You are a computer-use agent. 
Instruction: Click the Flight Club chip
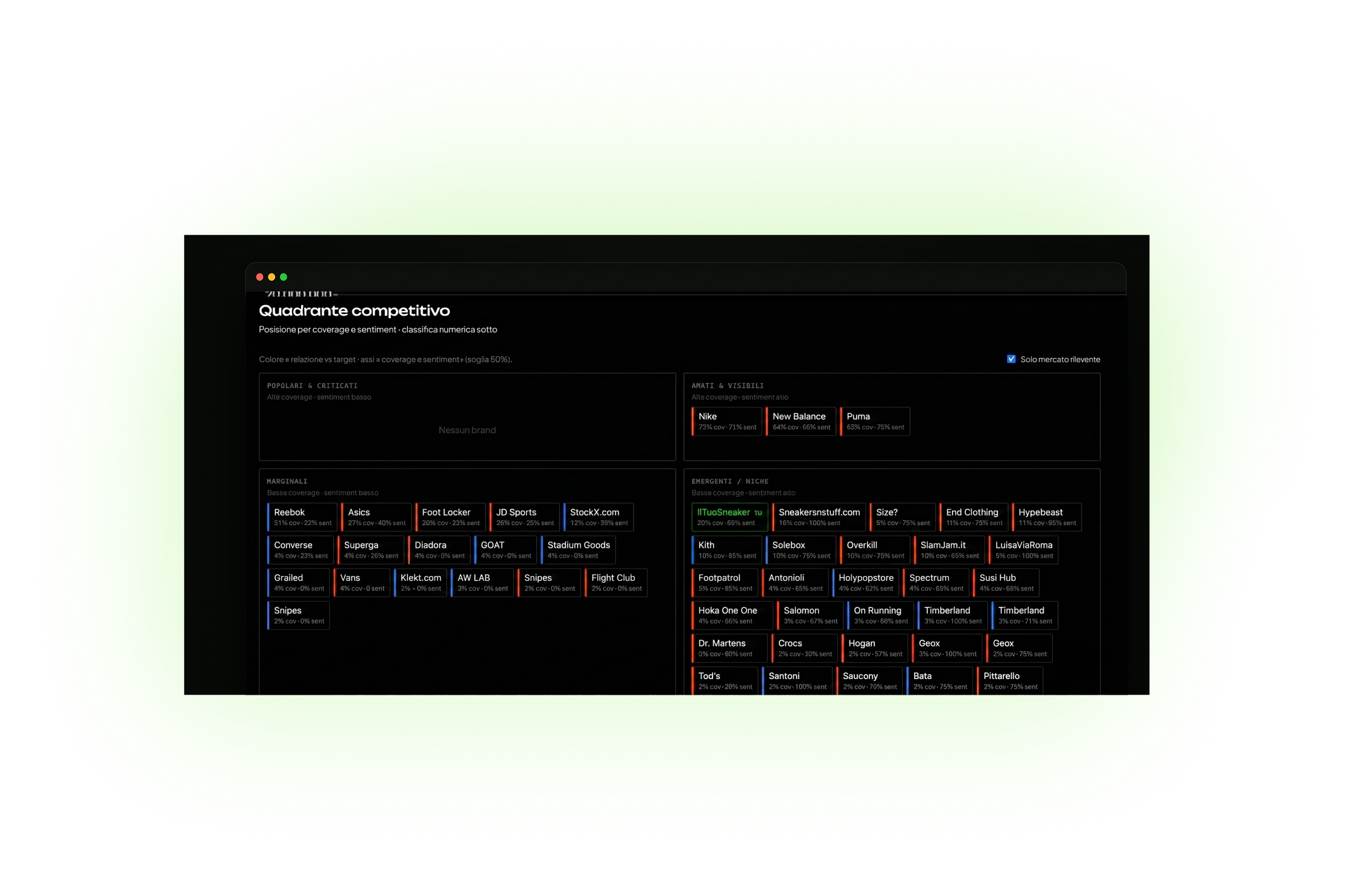coord(616,582)
